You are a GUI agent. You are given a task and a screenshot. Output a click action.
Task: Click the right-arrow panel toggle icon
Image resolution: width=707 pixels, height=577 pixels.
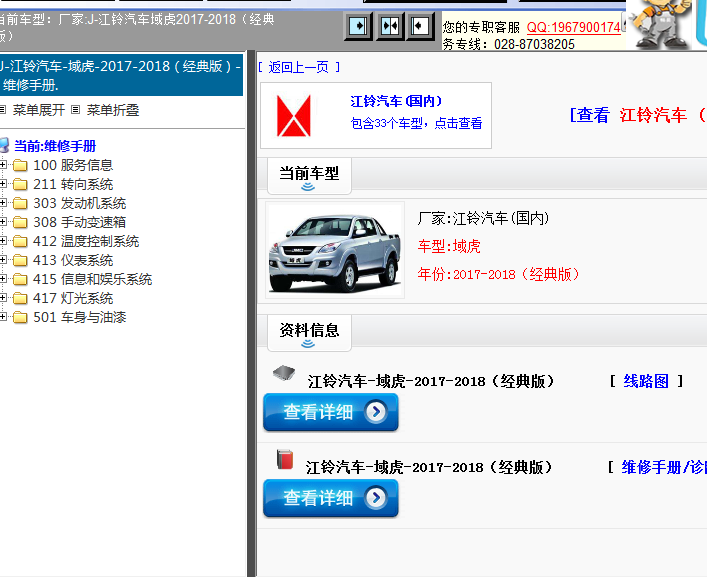pyautogui.click(x=358, y=26)
